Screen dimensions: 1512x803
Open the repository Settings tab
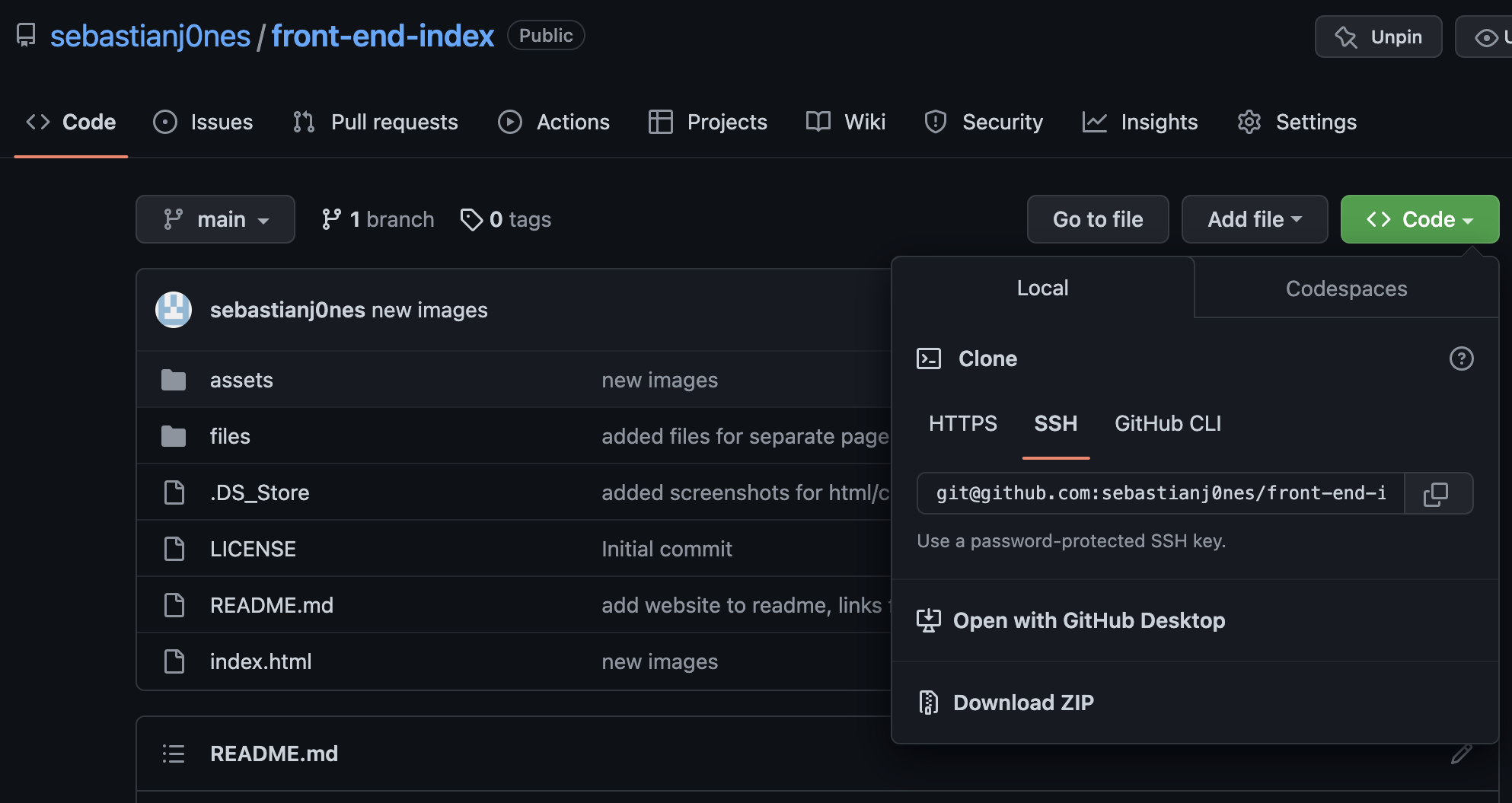point(1297,122)
